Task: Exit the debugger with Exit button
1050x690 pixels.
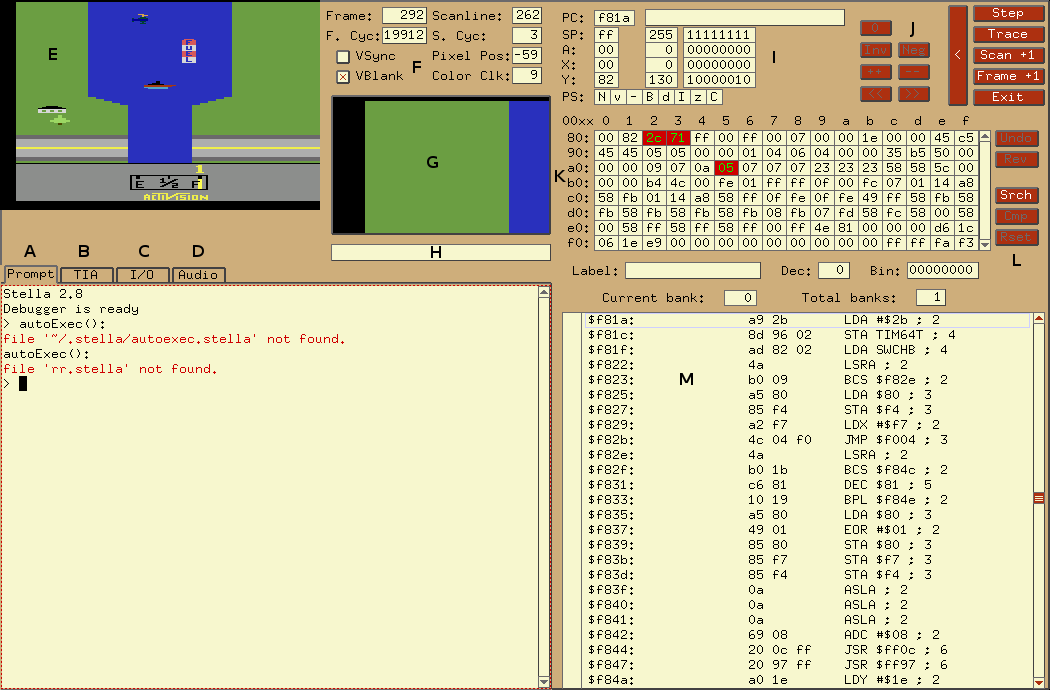Action: [x=1007, y=97]
